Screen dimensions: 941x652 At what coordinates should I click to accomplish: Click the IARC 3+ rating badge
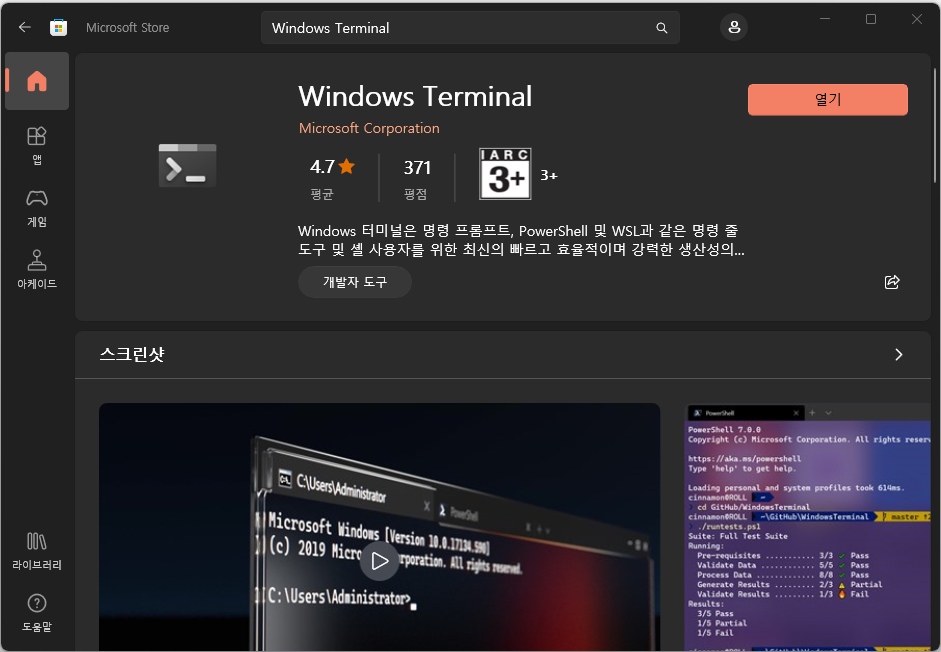pyautogui.click(x=505, y=174)
